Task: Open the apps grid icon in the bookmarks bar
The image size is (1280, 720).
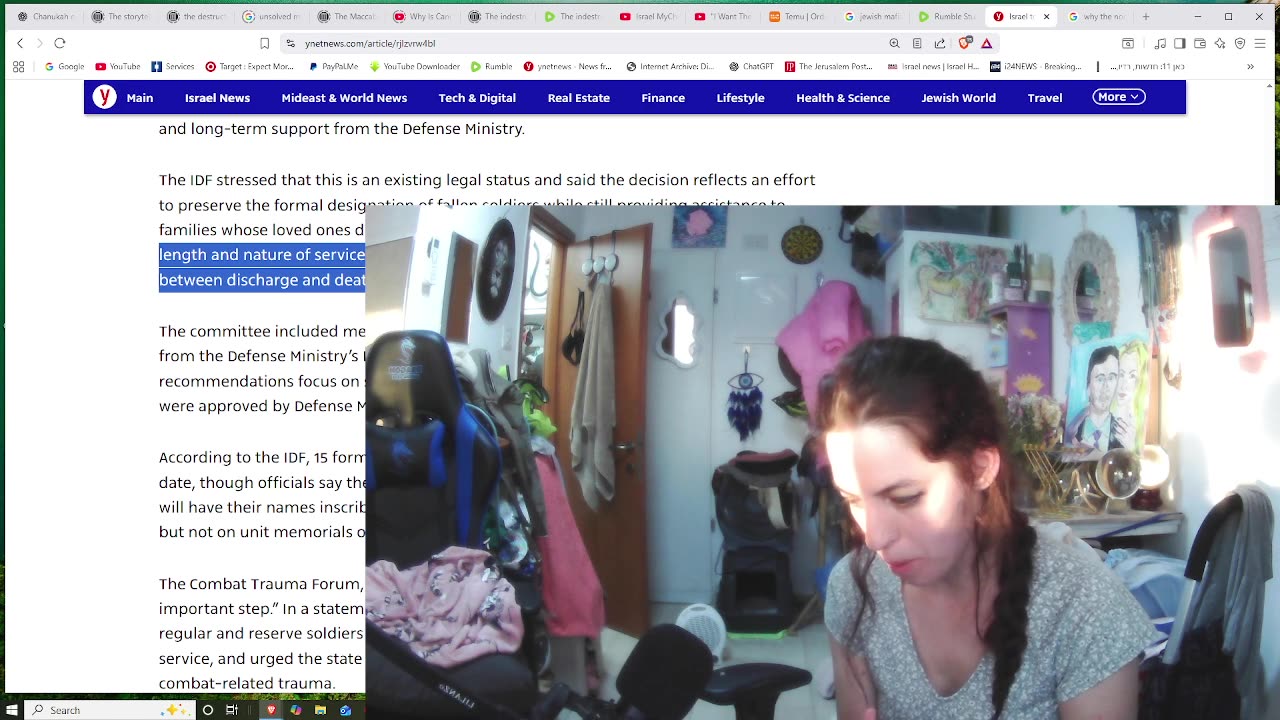Action: coord(18,67)
